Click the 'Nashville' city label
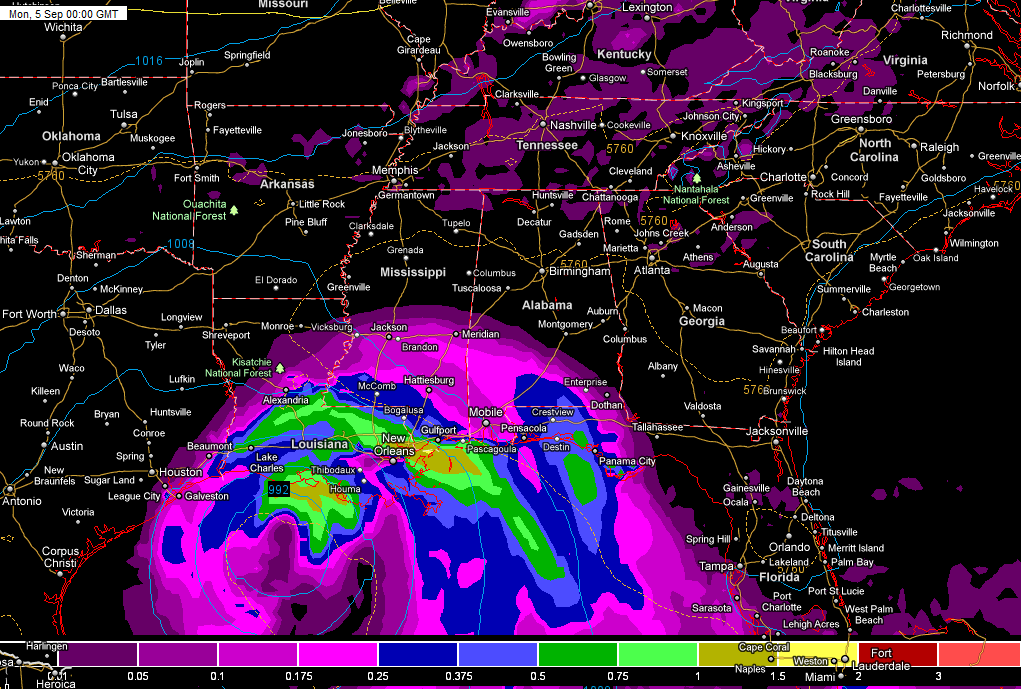 (x=573, y=125)
